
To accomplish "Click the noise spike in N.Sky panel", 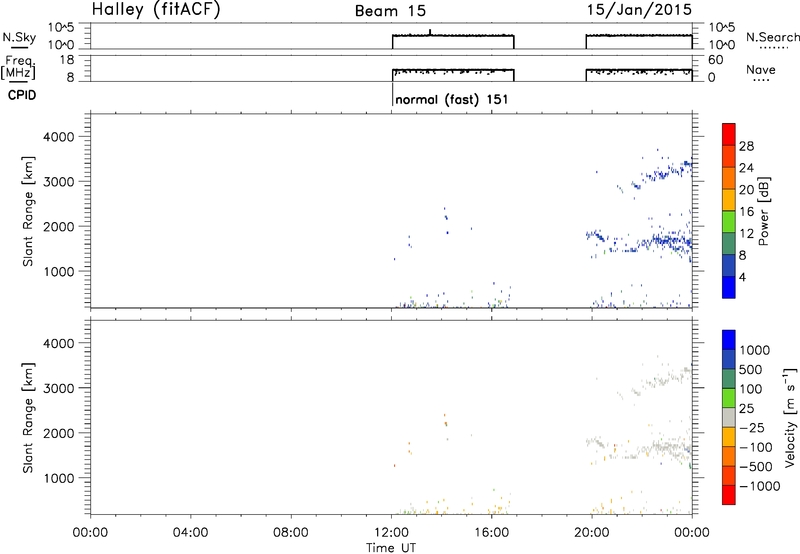I will (x=430, y=32).
